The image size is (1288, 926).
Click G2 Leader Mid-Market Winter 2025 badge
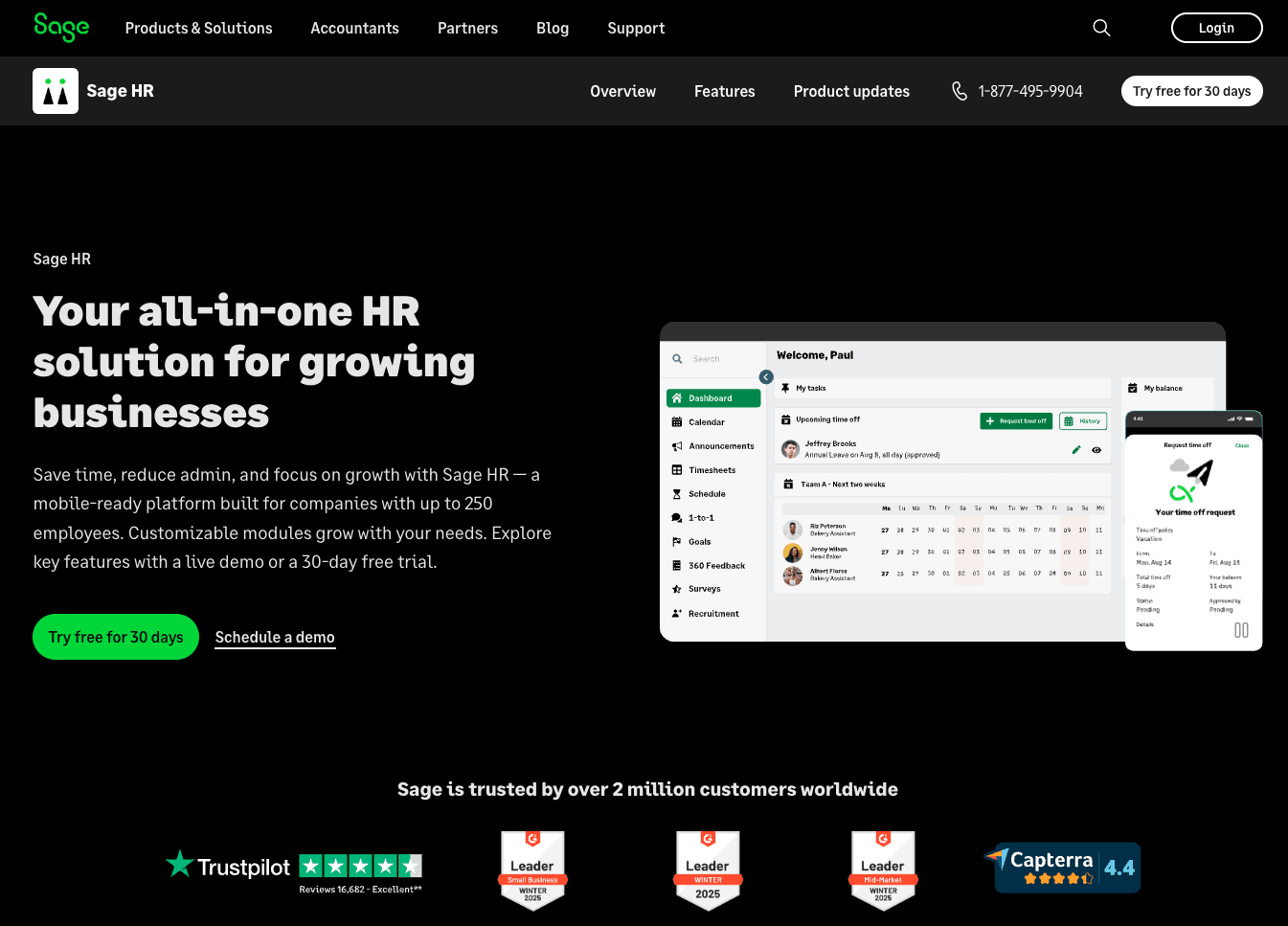click(883, 870)
